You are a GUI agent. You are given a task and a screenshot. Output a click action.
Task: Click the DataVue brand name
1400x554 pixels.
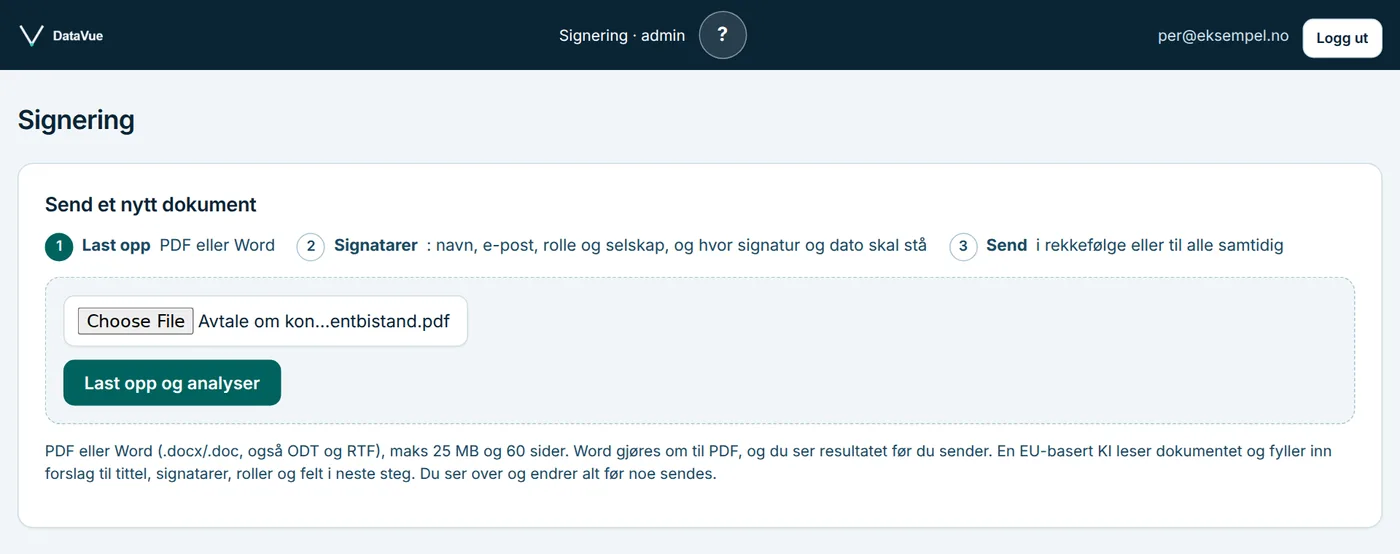[78, 36]
